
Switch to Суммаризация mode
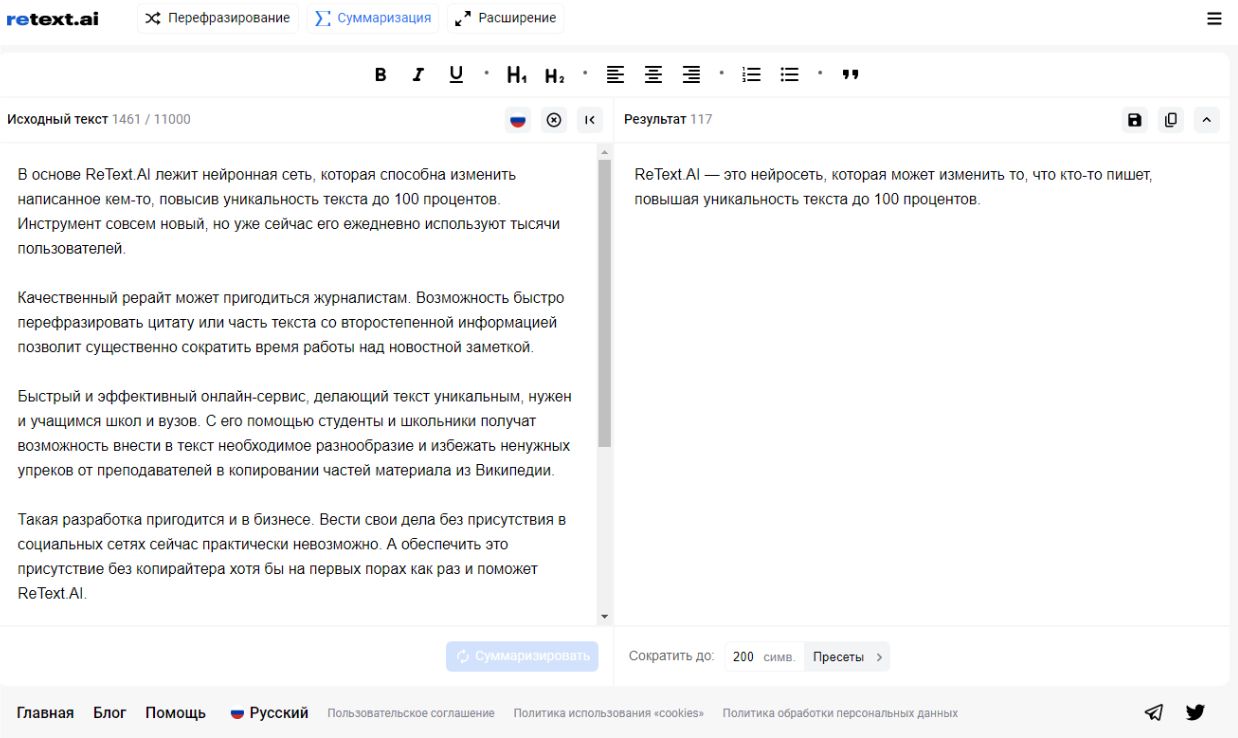pos(373,18)
